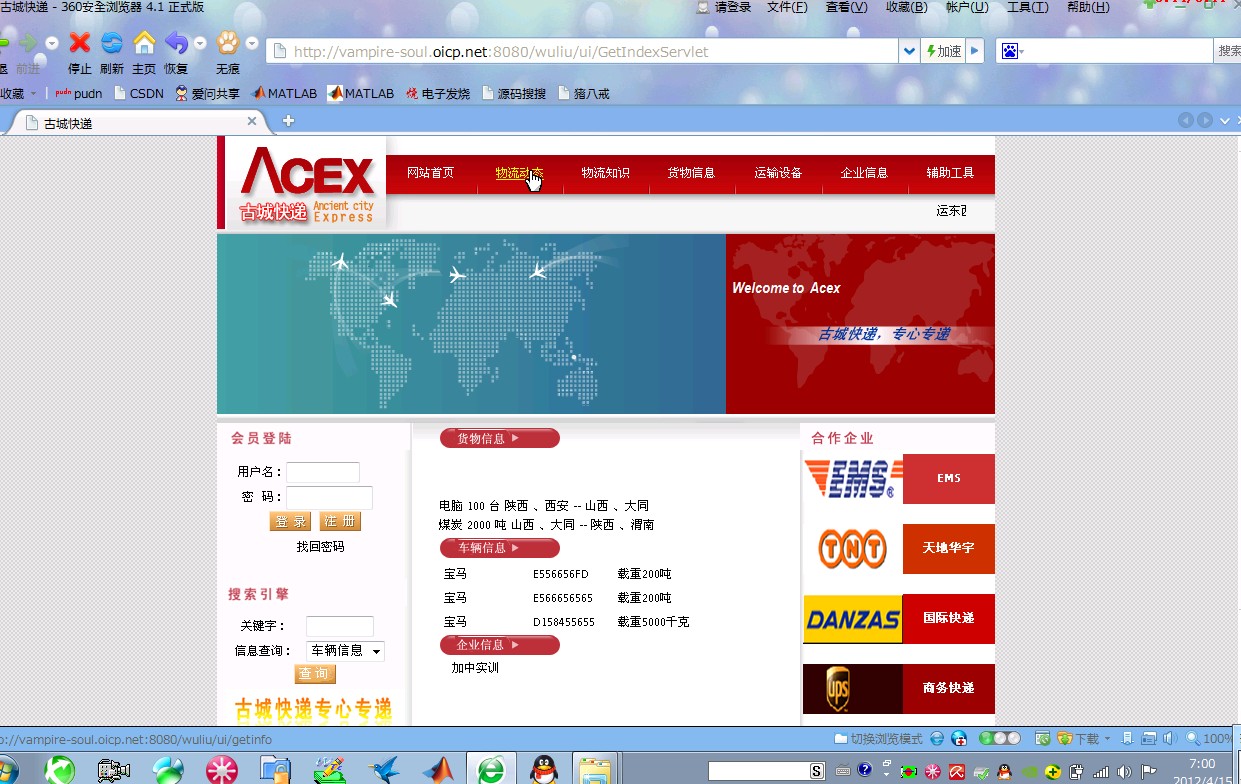Click the 登录 login button

291,522
